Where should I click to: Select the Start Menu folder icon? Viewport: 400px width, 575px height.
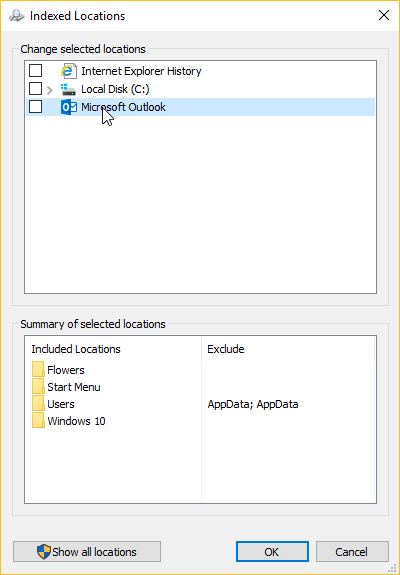click(38, 387)
